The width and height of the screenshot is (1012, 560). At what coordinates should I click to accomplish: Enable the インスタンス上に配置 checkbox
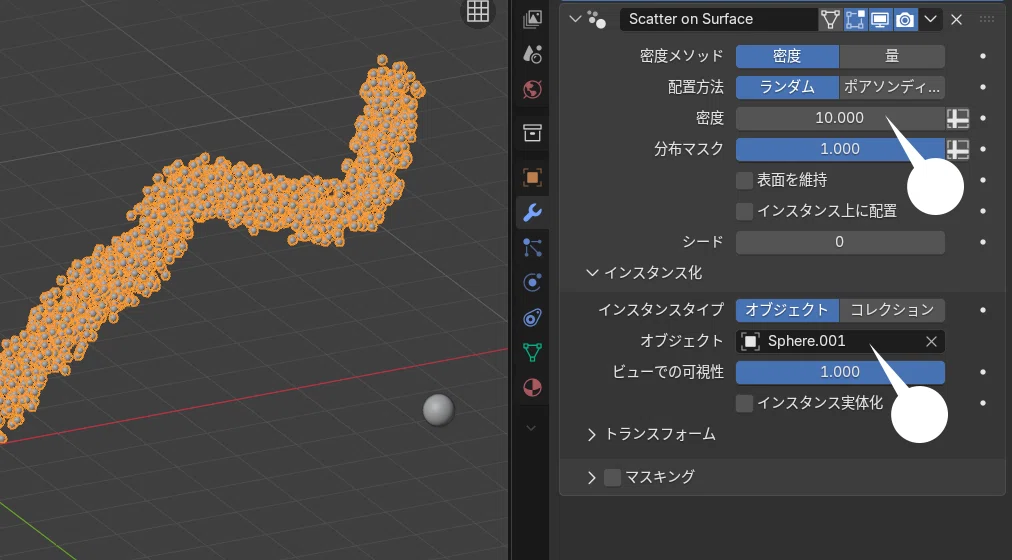pos(744,211)
